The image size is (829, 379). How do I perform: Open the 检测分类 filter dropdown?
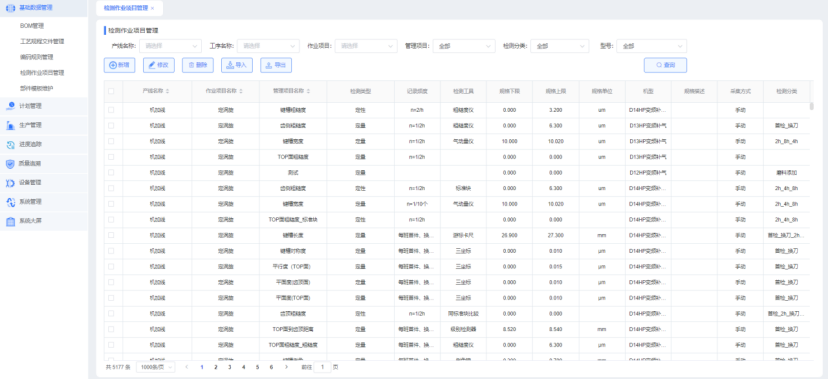559,46
